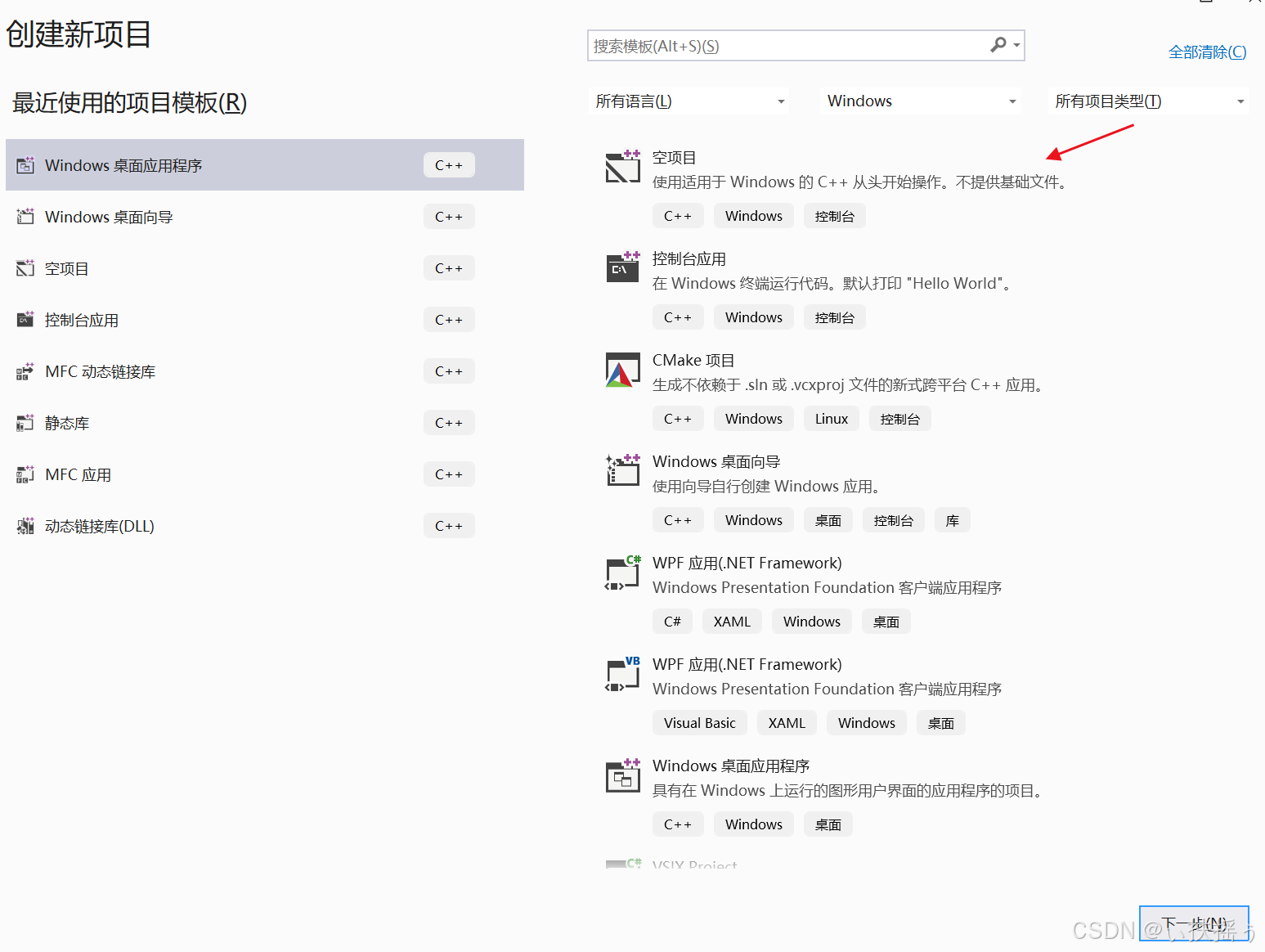Screen dimensions: 1265x952
Task: Select the 控制台应用 console icon in results
Action: pyautogui.click(x=622, y=267)
